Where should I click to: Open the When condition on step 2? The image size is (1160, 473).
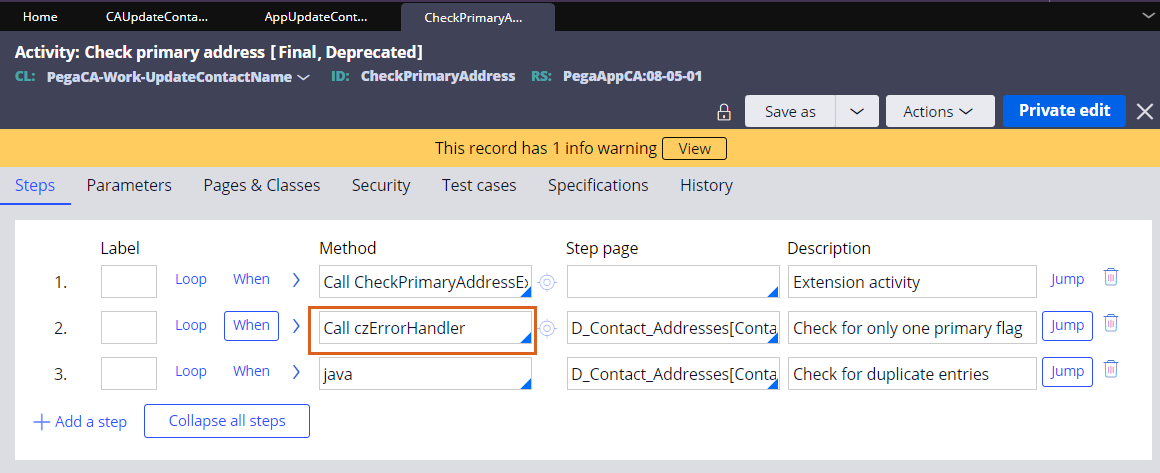click(251, 325)
